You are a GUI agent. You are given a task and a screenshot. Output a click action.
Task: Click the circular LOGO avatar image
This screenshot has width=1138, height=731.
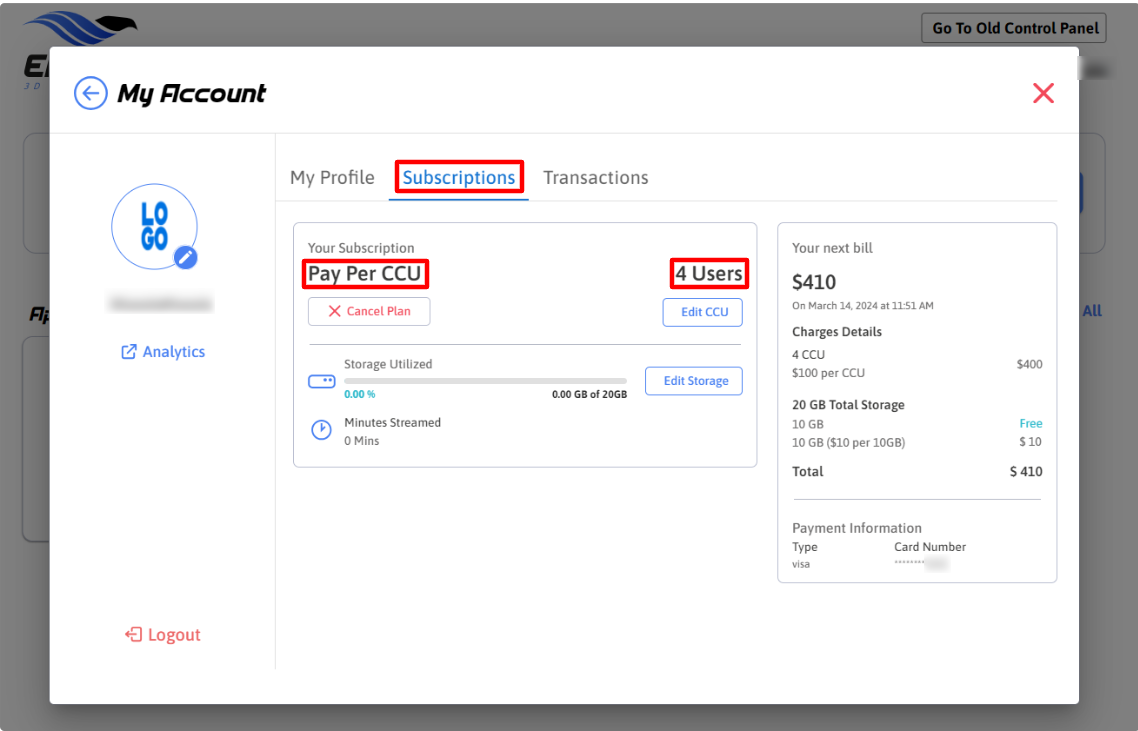[153, 225]
